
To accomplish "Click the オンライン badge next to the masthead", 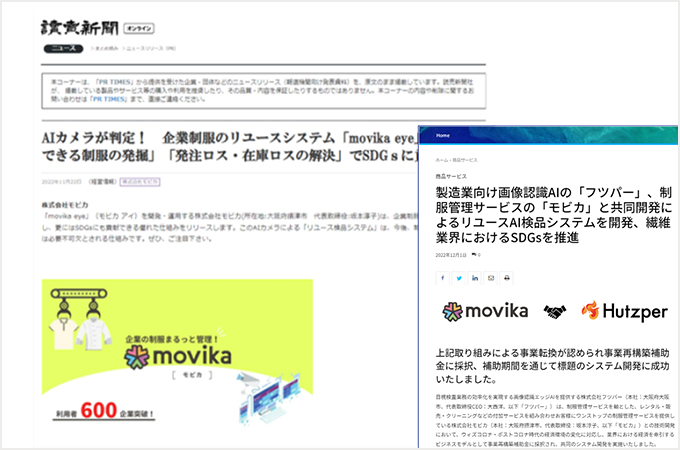I will click(139, 29).
